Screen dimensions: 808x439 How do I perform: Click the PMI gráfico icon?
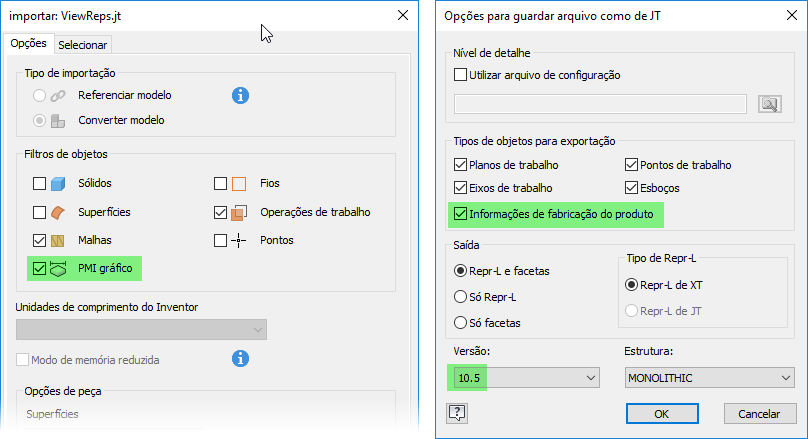click(x=59, y=269)
